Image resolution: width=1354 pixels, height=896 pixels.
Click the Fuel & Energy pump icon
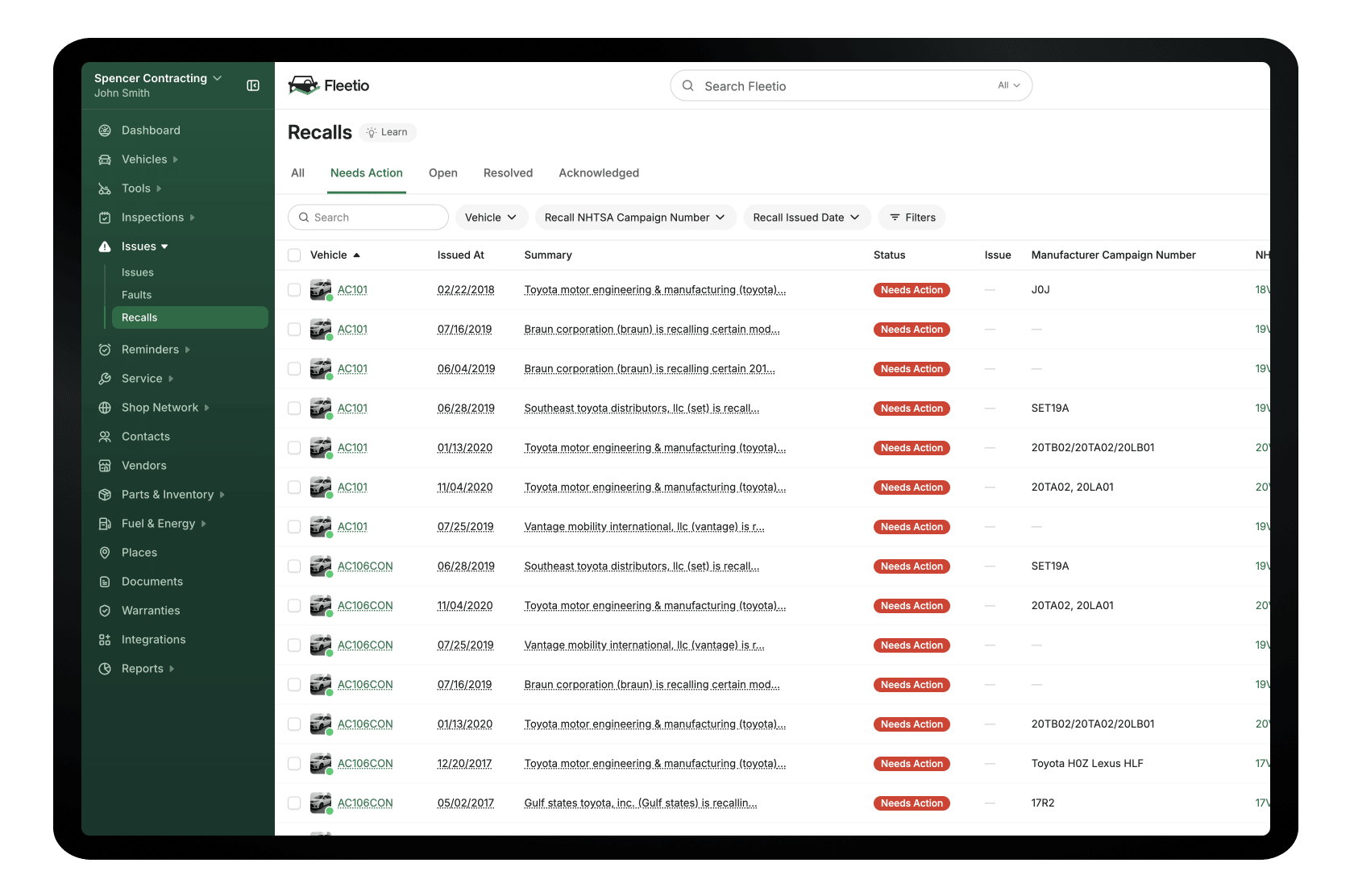(x=105, y=524)
